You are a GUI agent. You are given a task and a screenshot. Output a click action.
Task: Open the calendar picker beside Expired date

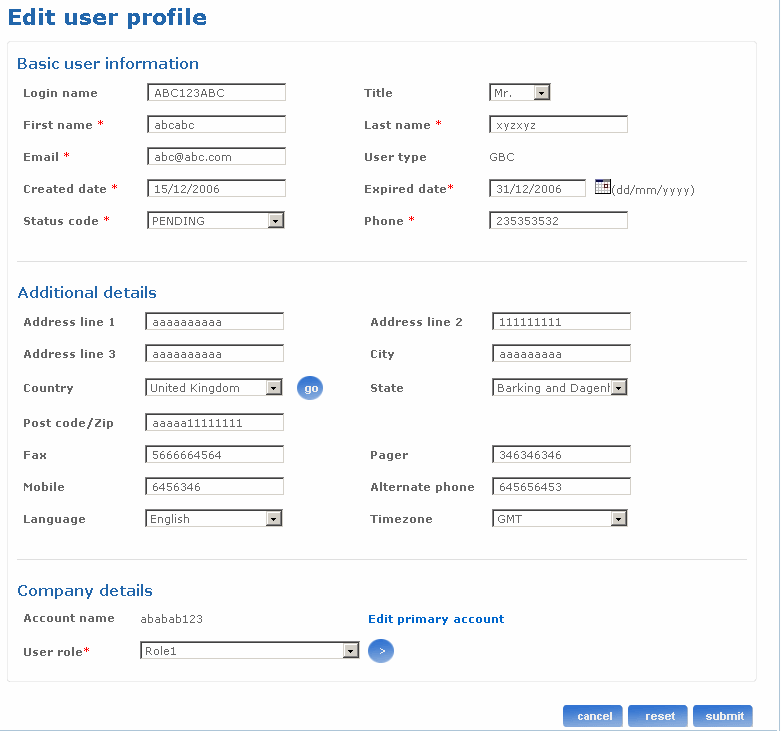pos(603,187)
